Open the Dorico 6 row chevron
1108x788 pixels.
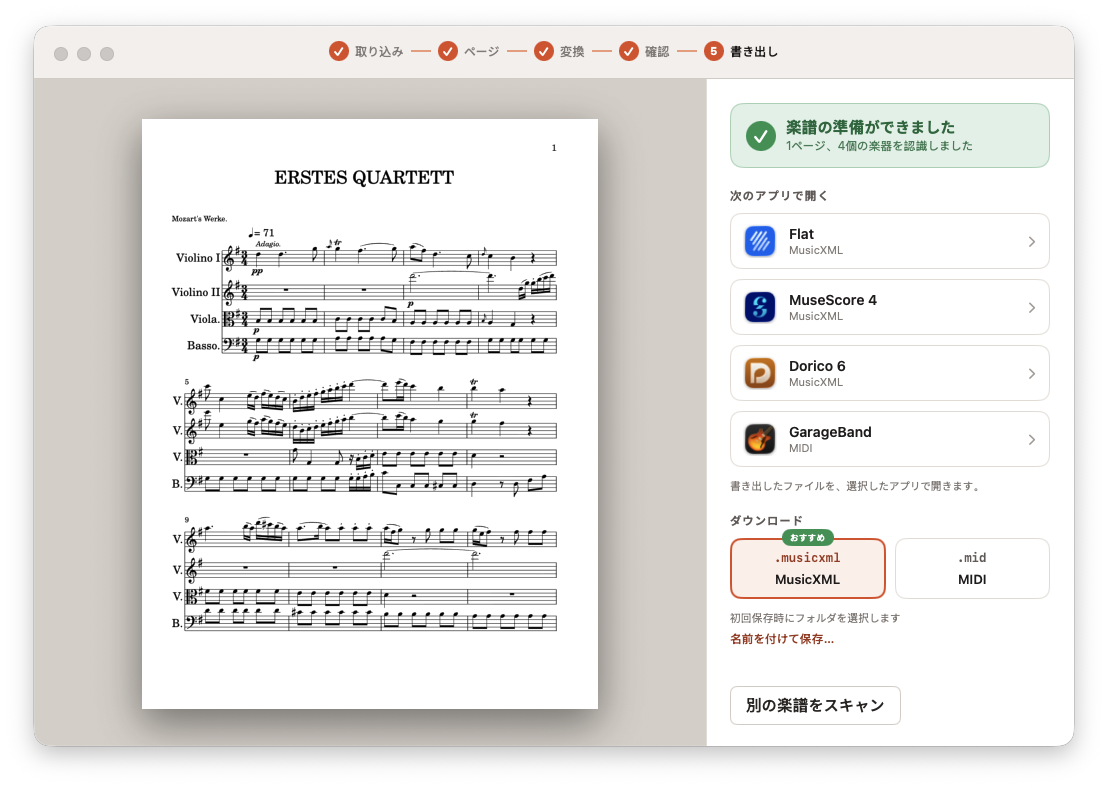point(1032,373)
